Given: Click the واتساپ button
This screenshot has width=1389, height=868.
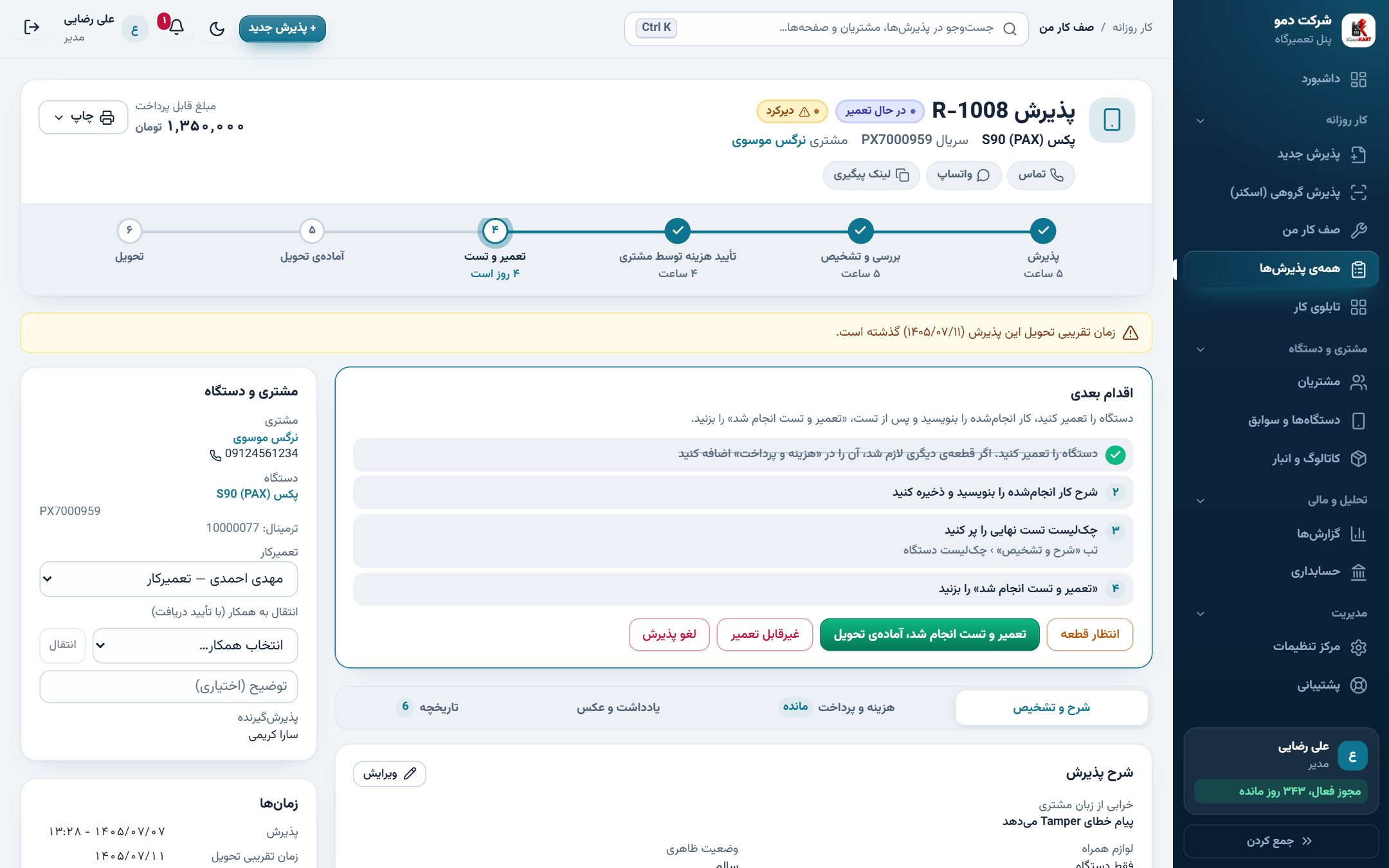Looking at the screenshot, I should coord(963,175).
